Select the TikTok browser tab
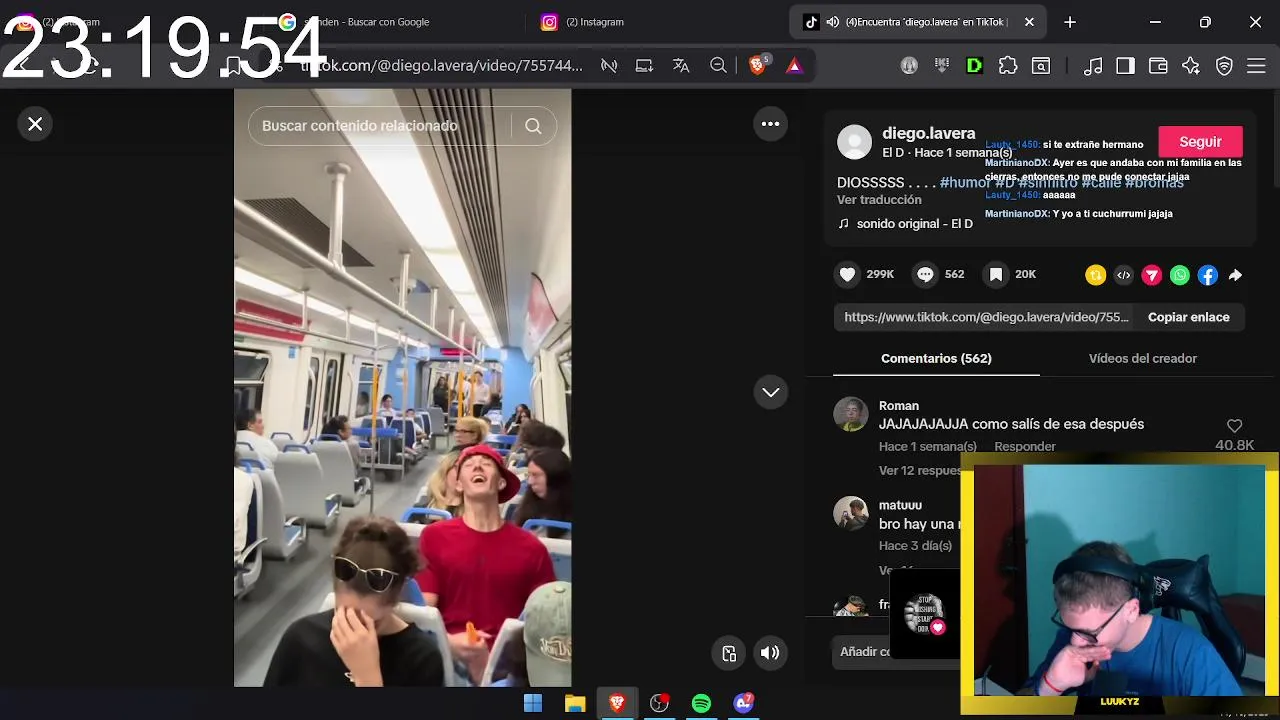This screenshot has height=720, width=1280. click(918, 22)
